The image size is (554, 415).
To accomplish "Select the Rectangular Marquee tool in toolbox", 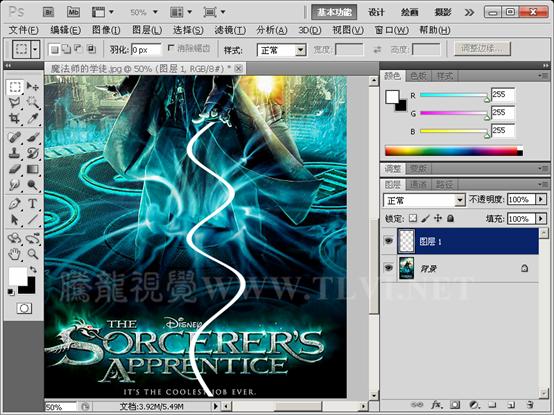I will (x=14, y=87).
